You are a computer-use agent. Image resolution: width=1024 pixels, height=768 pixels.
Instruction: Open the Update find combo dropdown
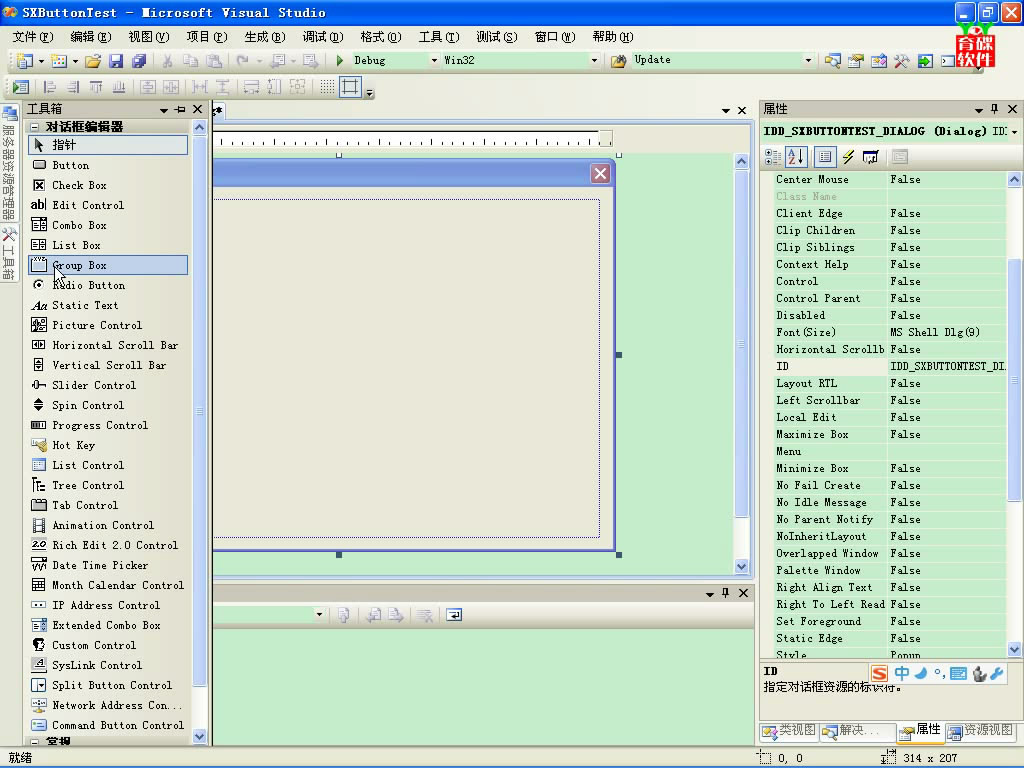808,60
